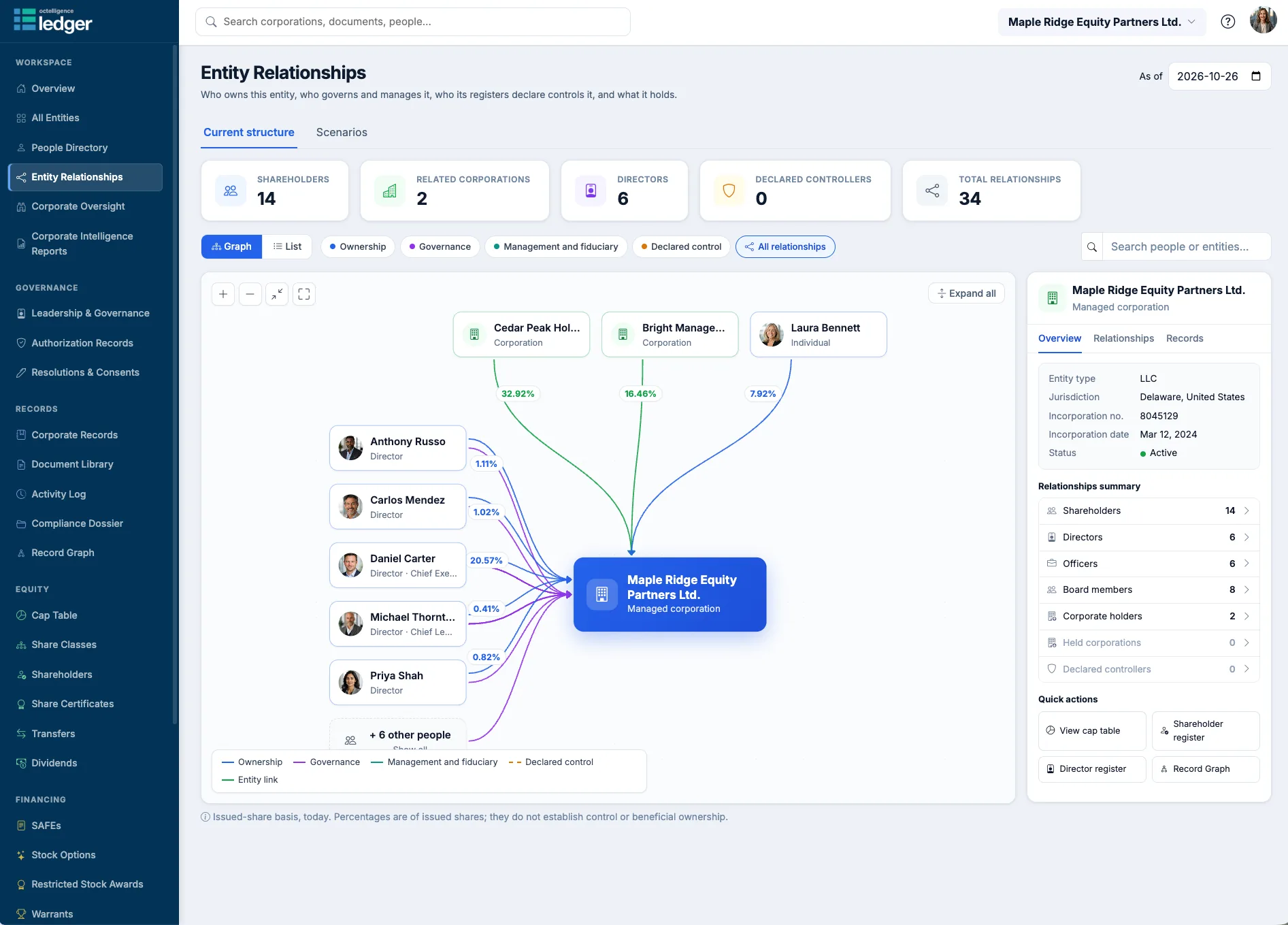The image size is (1288, 925).
Task: Open the Maple Ridge Equity Partners company dropdown
Action: [1102, 22]
